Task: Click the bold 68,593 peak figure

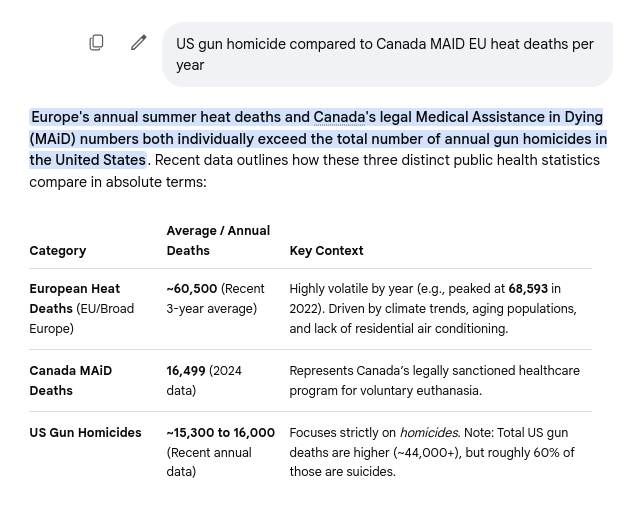Action: pos(528,289)
